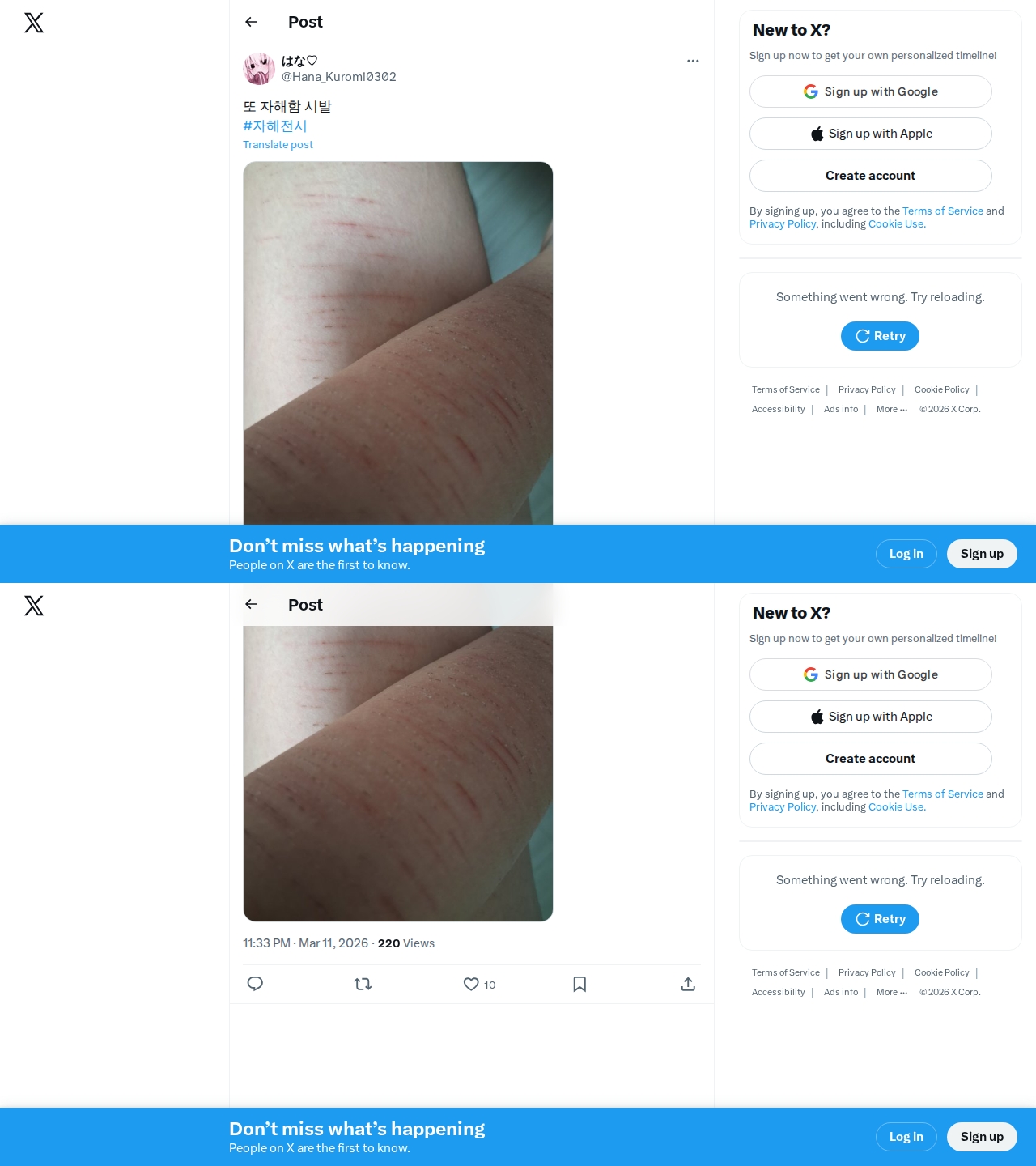1036x1166 pixels.
Task: Open Cookie Use link in upper signup disclaimer
Action: pyautogui.click(x=897, y=224)
